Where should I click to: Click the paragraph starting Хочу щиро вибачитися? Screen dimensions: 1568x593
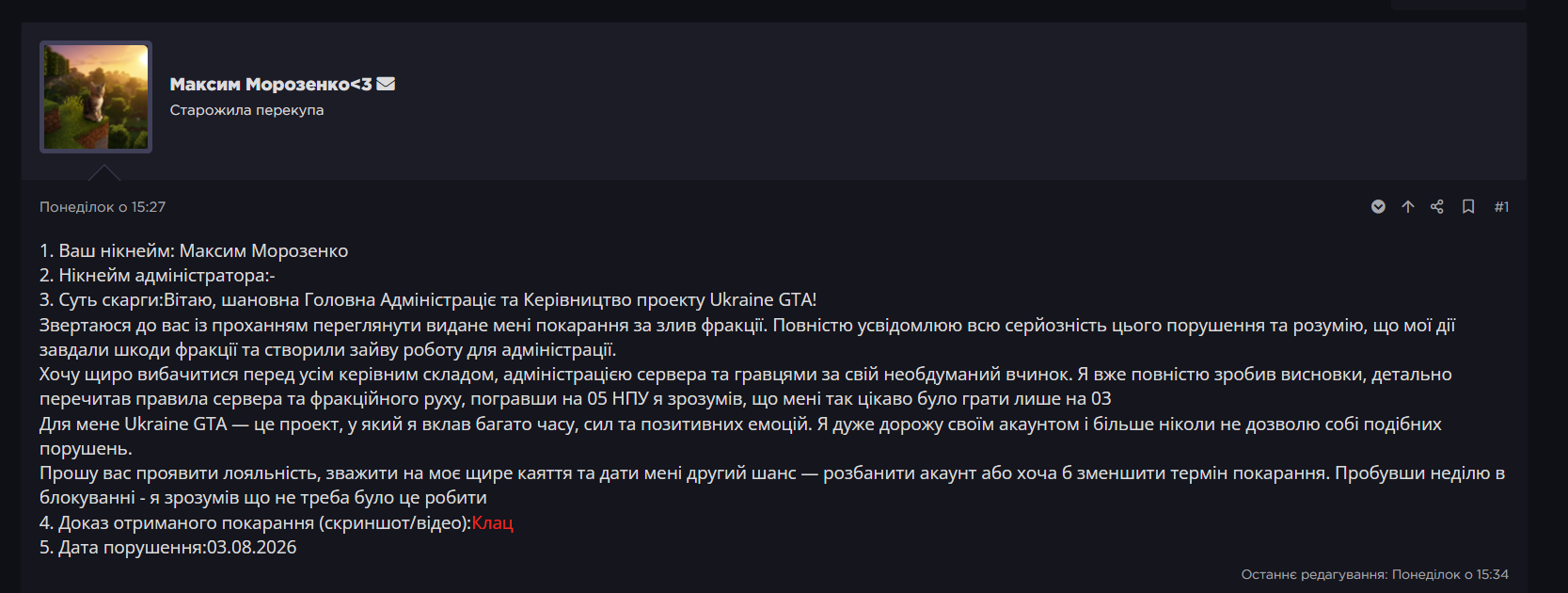[746, 387]
